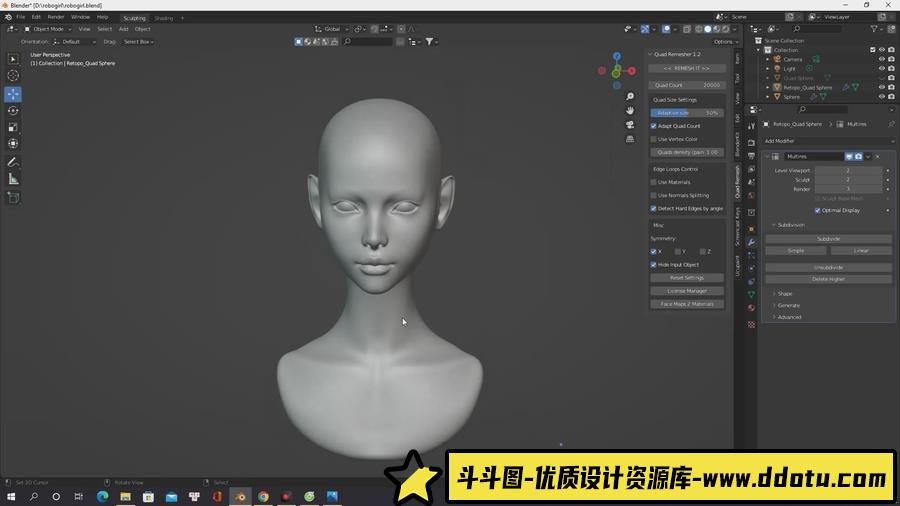The height and width of the screenshot is (506, 900).
Task: Open the Material properties tab
Action: click(x=751, y=308)
